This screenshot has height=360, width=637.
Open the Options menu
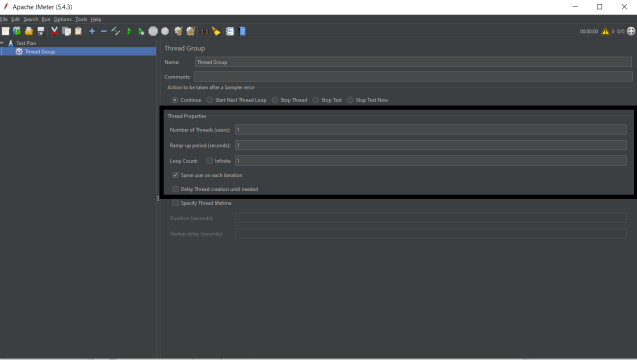63,19
